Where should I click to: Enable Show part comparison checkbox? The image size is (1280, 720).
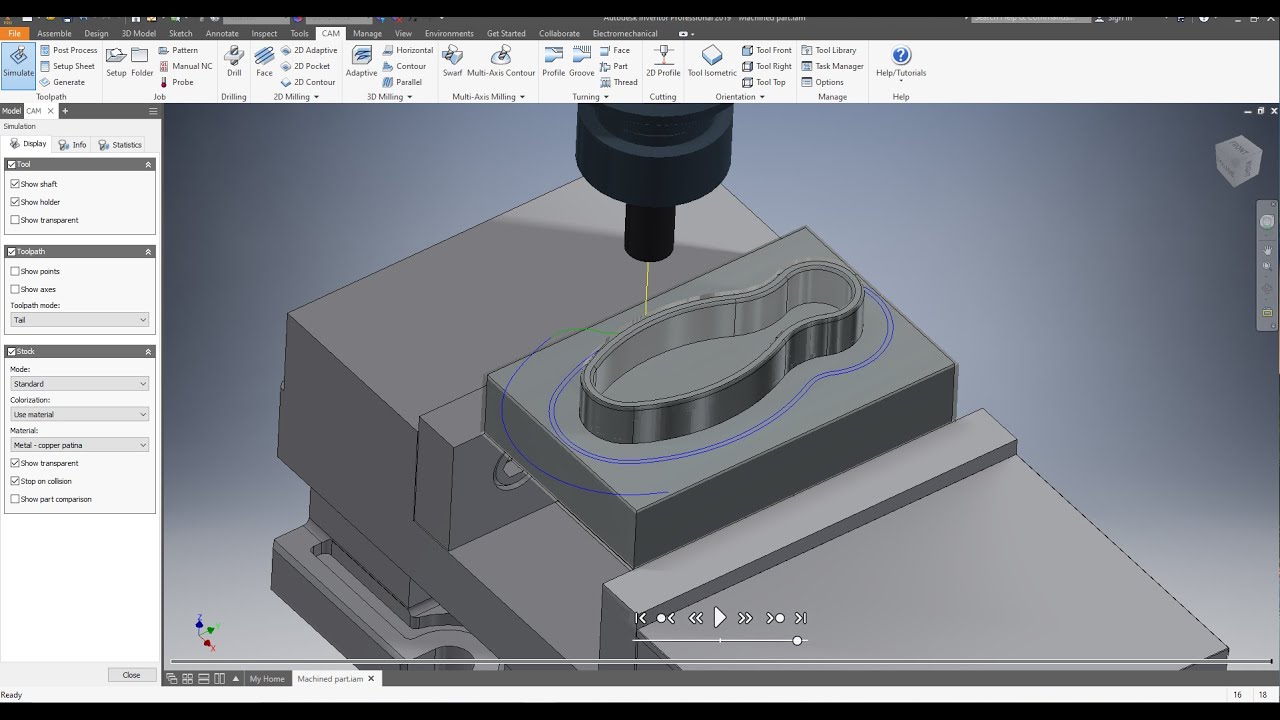coord(15,499)
